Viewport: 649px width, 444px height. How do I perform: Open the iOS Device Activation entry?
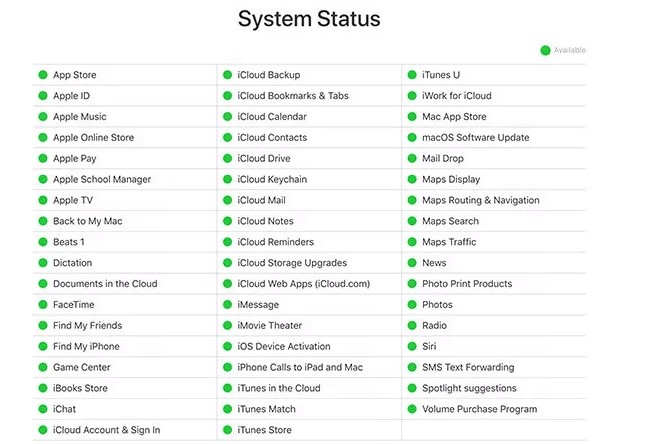[x=284, y=347]
